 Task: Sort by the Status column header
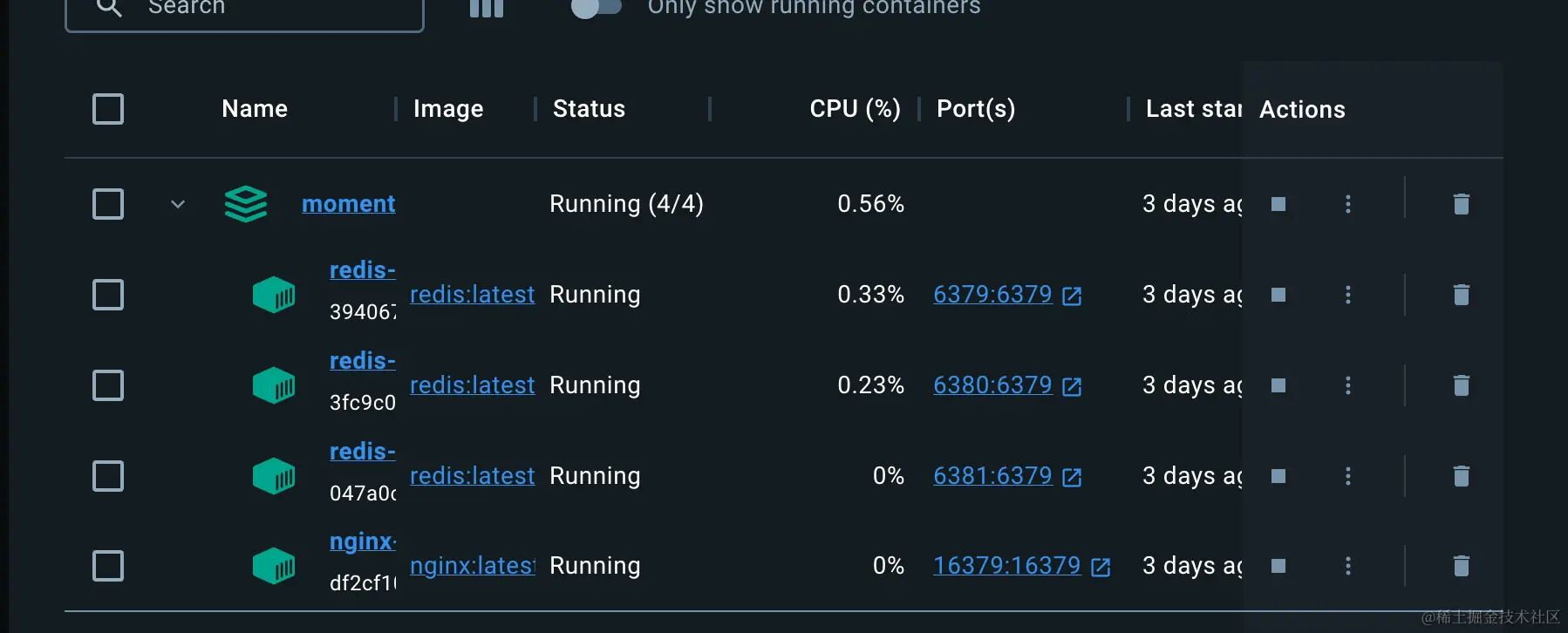[589, 109]
